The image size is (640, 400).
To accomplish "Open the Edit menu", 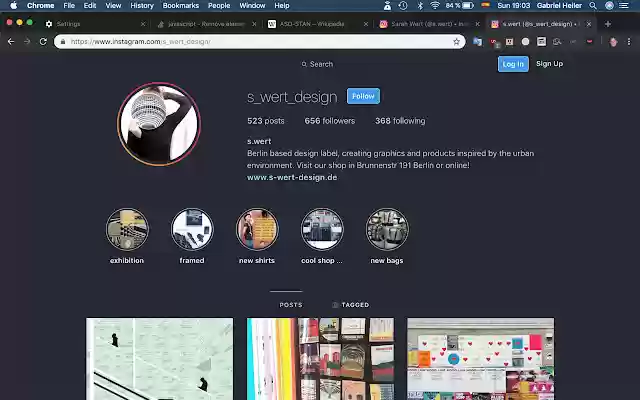I will [90, 5].
